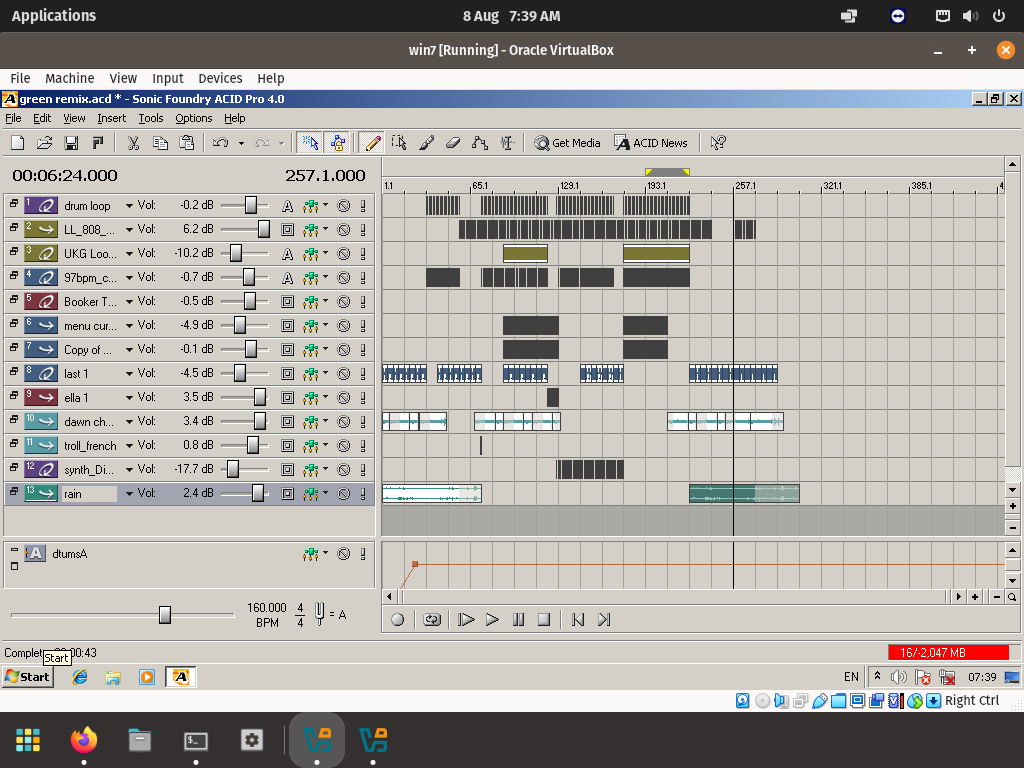Viewport: 1024px width, 768px height.
Task: Open the Applications menu in top panel
Action: click(x=54, y=16)
